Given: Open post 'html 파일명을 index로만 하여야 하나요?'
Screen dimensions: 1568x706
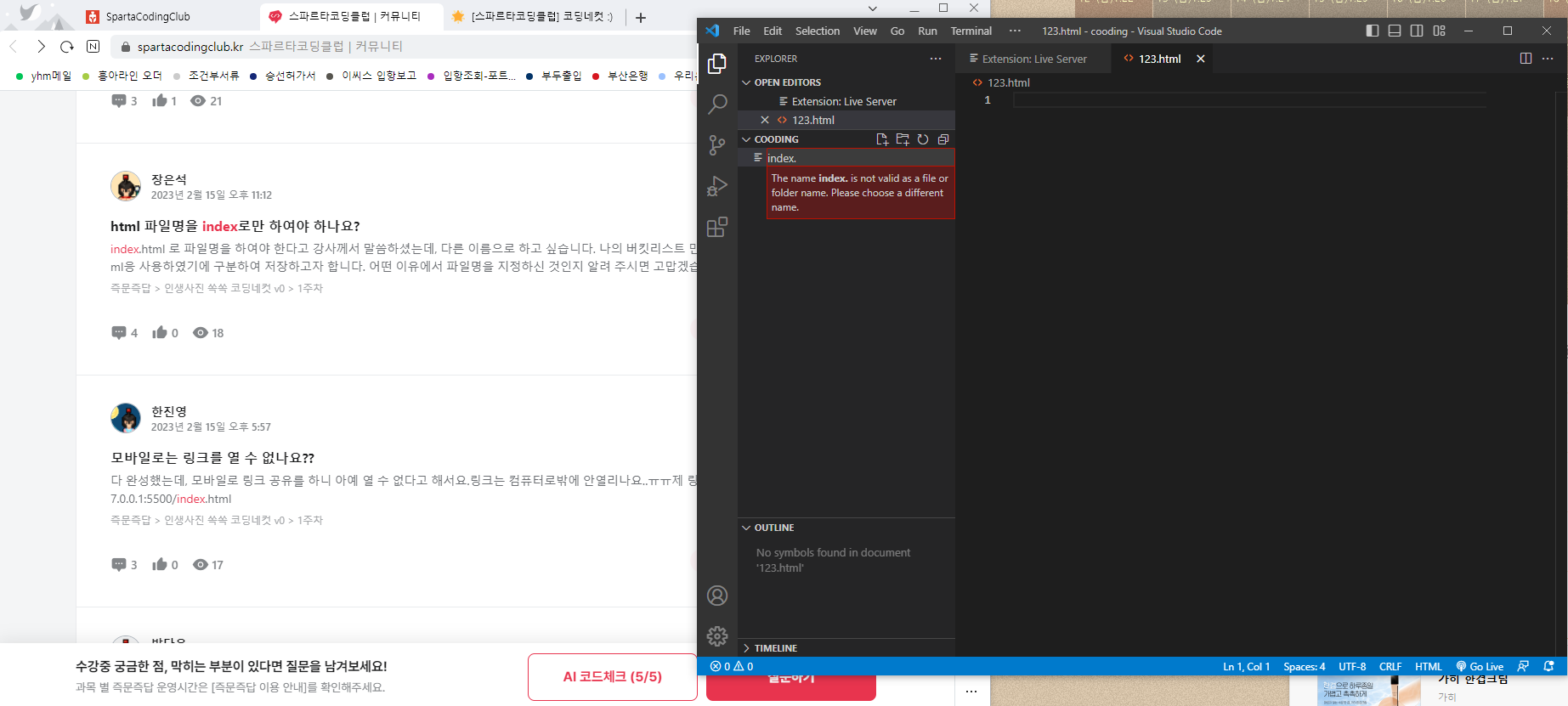Looking at the screenshot, I should 235,226.
